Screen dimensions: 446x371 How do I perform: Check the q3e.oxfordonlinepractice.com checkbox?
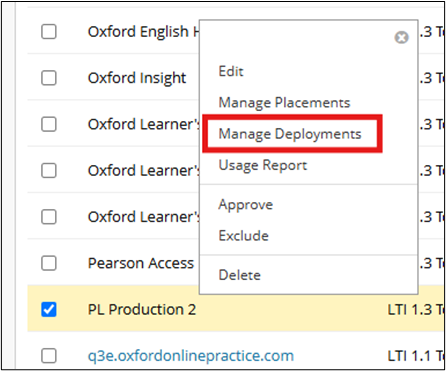point(49,356)
